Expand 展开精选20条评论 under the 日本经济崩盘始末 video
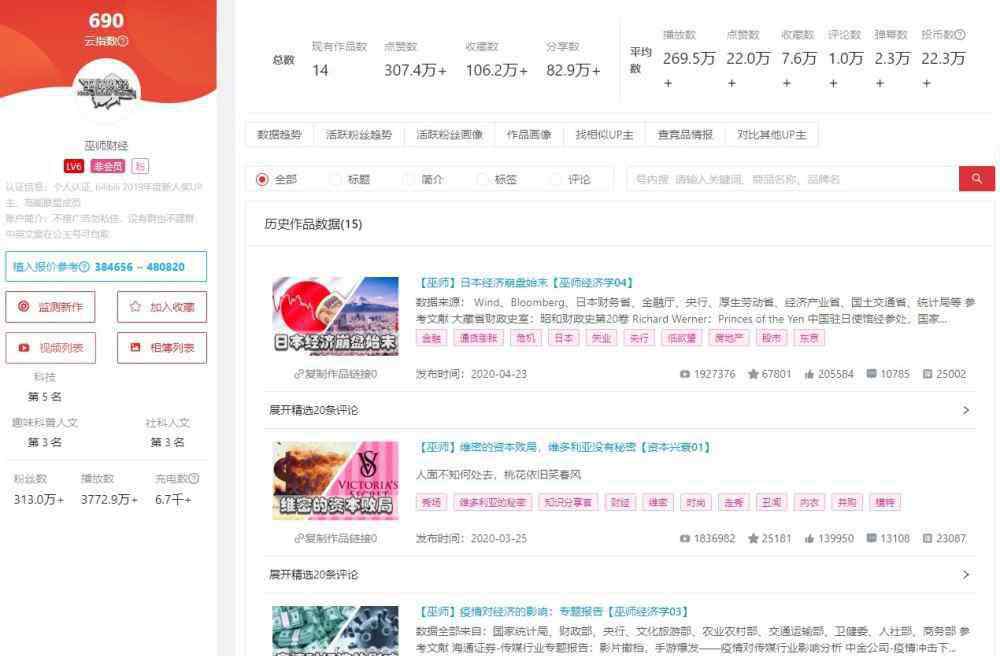The width and height of the screenshot is (1000, 656). pos(619,410)
